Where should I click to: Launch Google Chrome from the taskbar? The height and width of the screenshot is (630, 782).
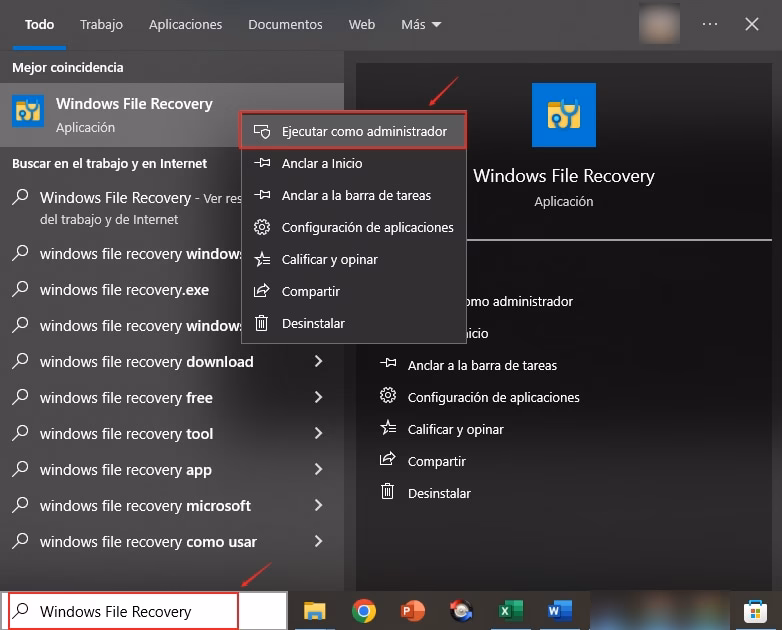364,611
